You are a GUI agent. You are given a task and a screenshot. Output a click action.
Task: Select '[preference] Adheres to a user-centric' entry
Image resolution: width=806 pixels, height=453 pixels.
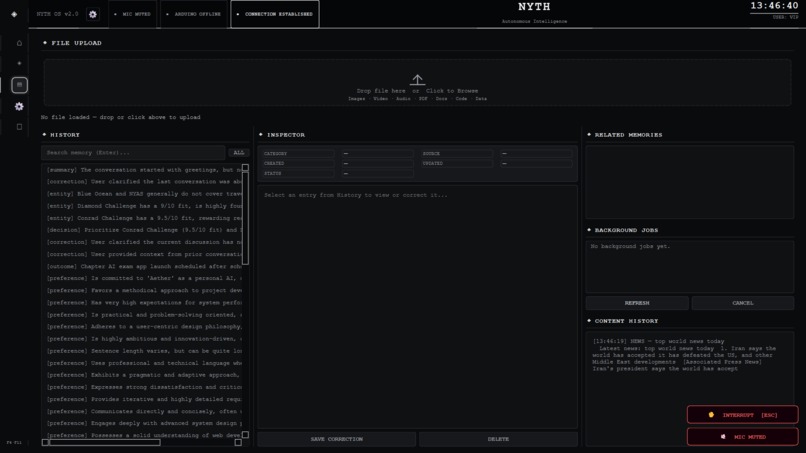142,327
